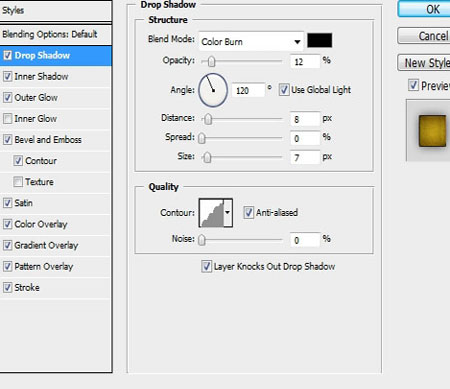Toggle Use Global Light checkbox
Image resolution: width=450 pixels, height=389 pixels.
point(284,90)
